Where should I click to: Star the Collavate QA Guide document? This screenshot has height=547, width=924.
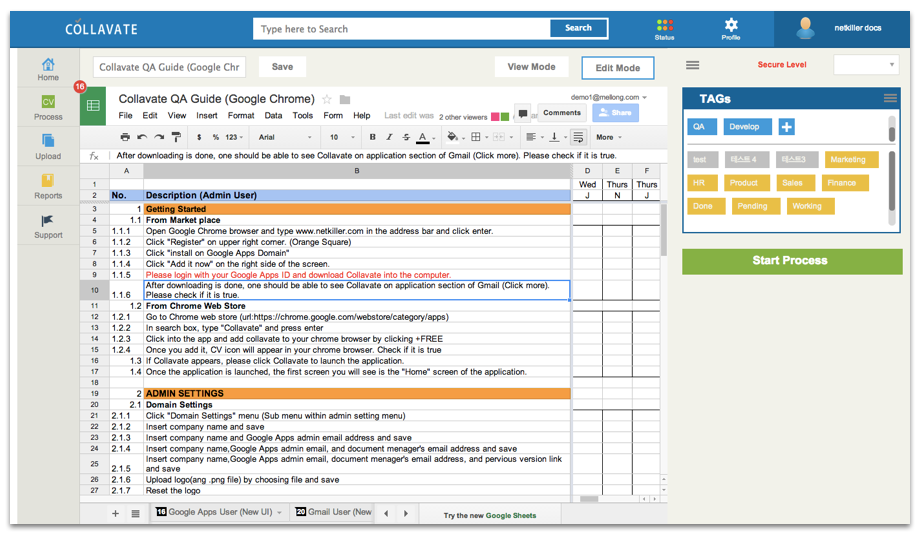click(x=327, y=99)
